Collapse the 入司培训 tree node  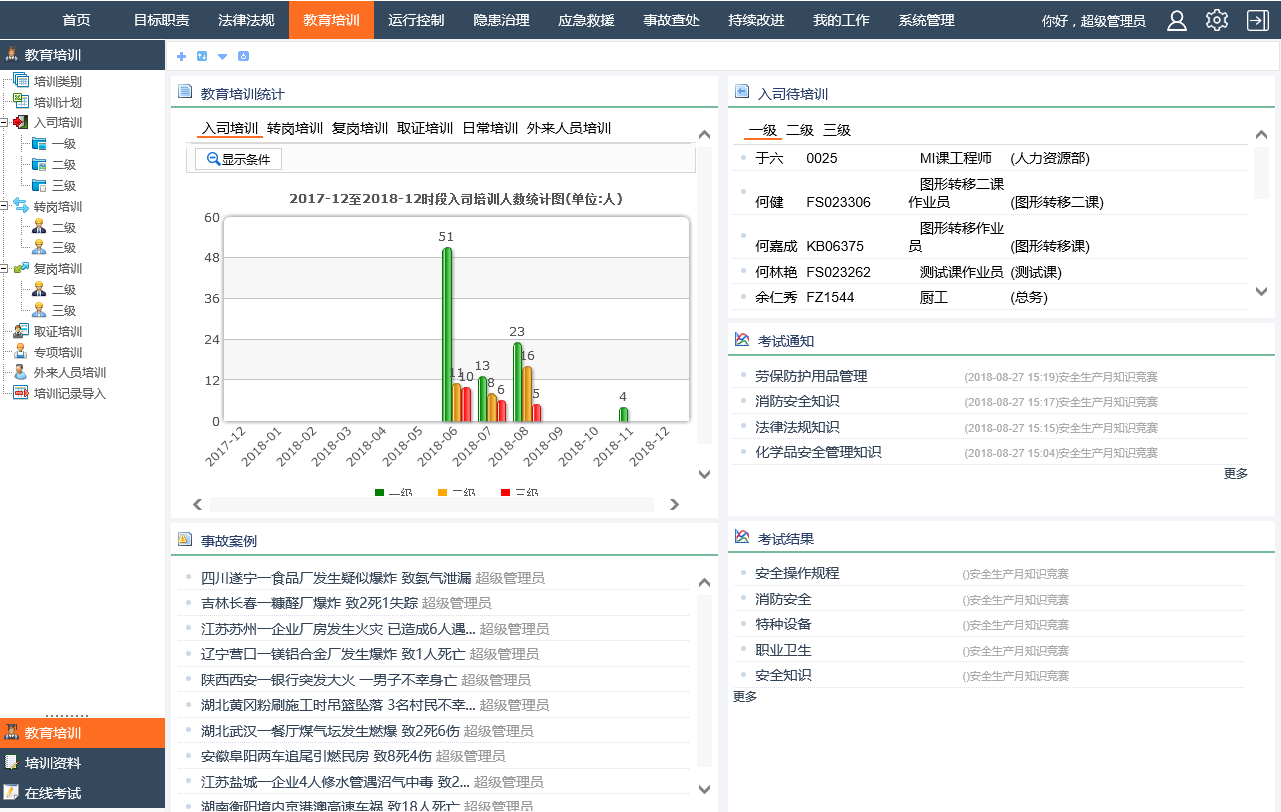click(5, 123)
